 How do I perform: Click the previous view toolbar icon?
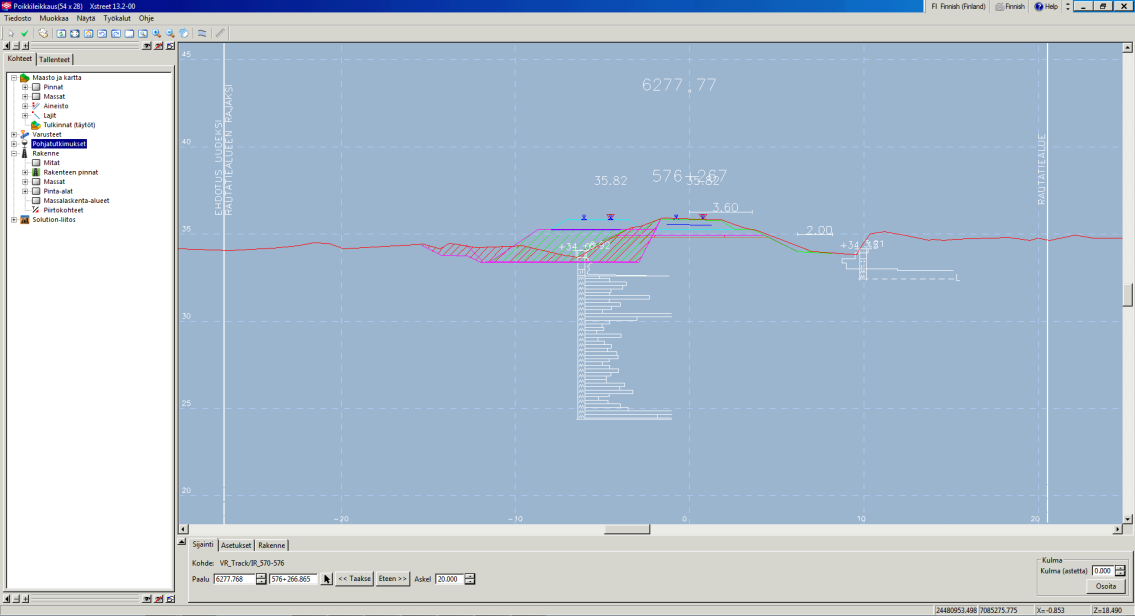[102, 33]
